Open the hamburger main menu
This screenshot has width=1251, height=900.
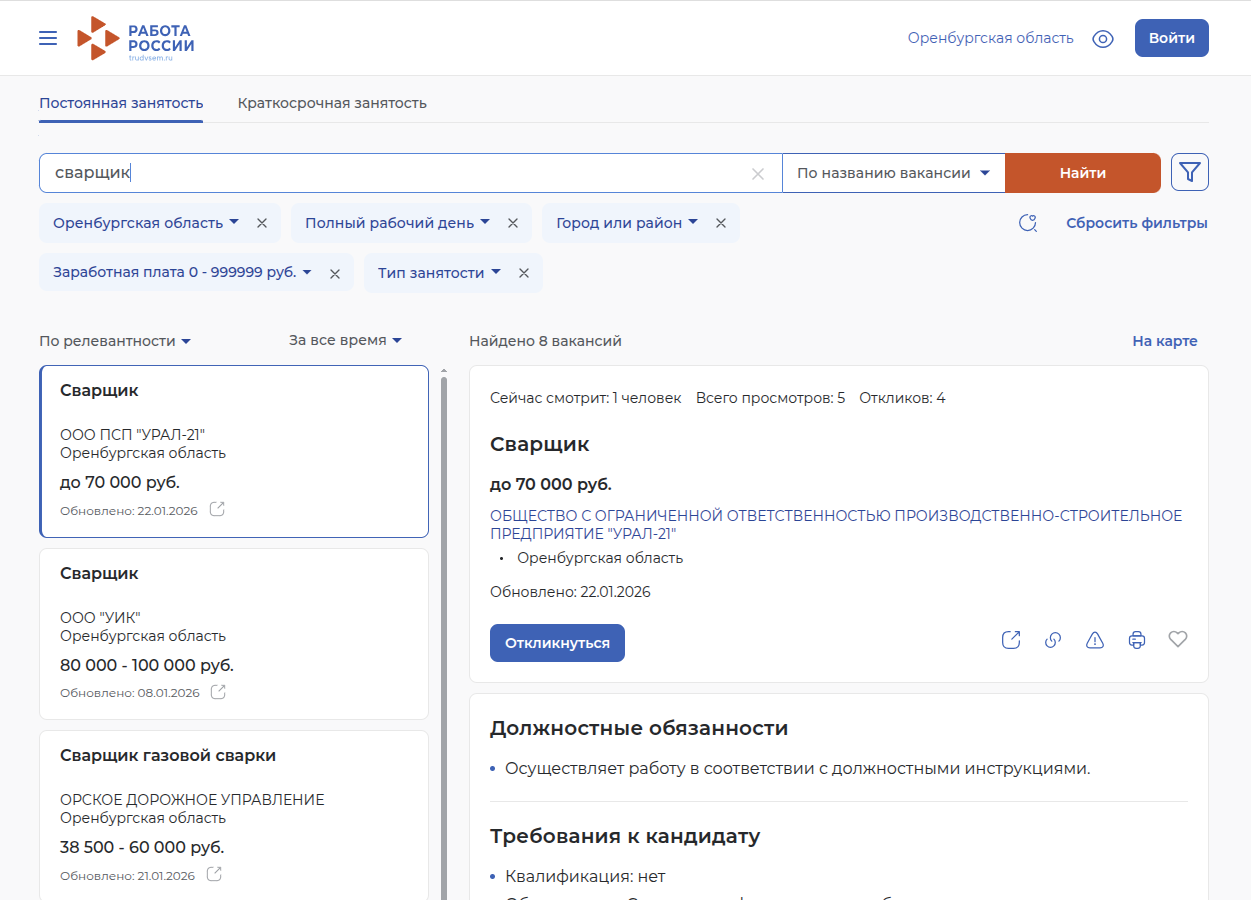[48, 38]
